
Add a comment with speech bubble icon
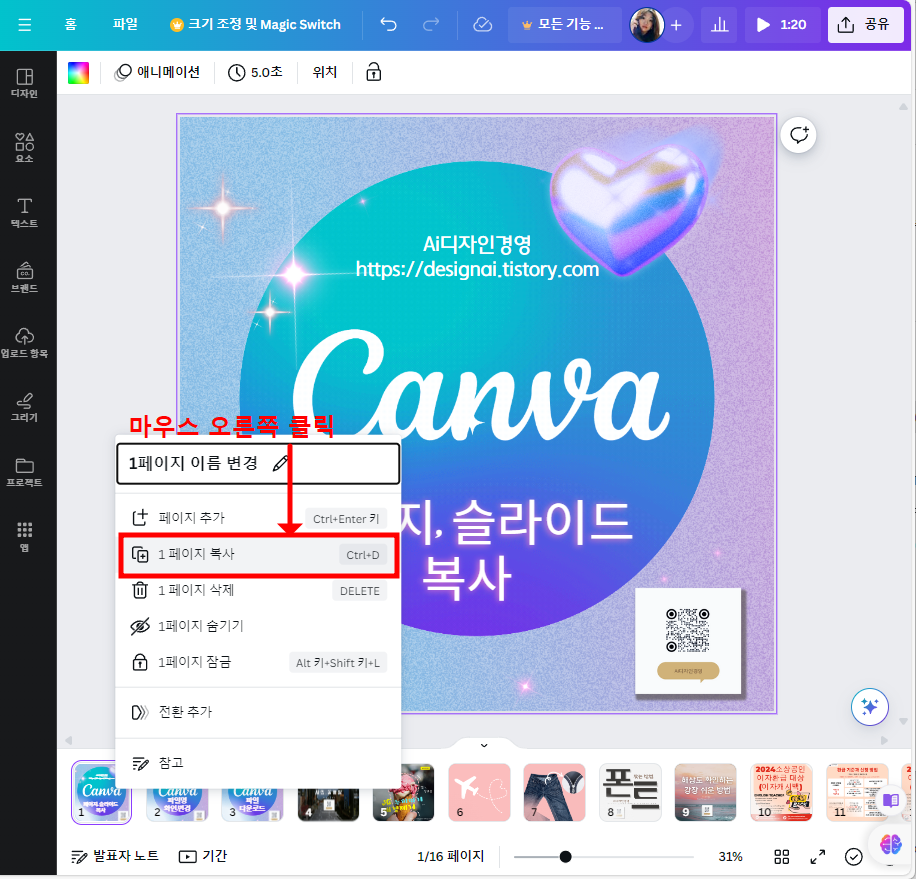pos(799,135)
